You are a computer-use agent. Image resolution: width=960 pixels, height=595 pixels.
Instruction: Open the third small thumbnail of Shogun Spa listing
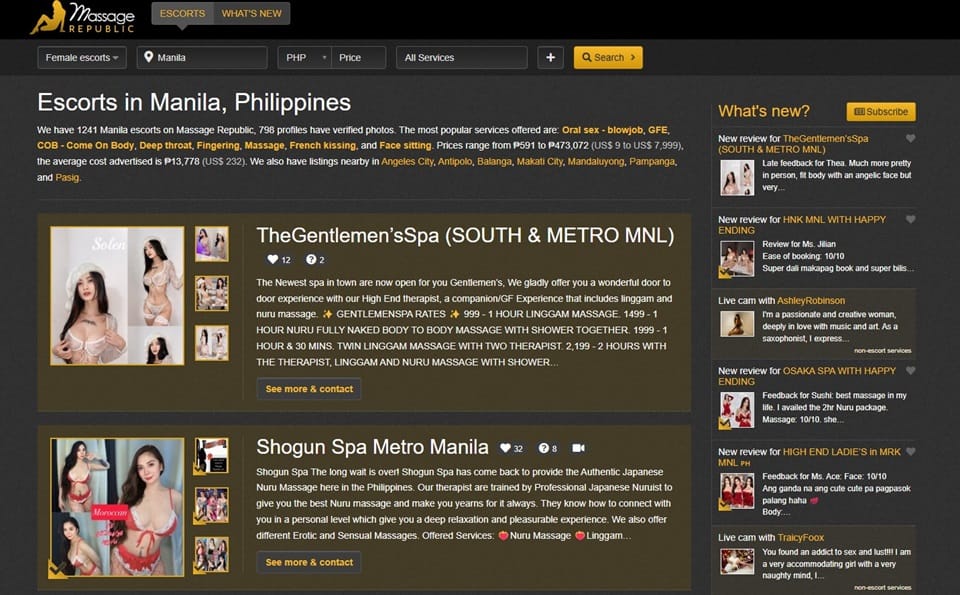click(x=212, y=555)
